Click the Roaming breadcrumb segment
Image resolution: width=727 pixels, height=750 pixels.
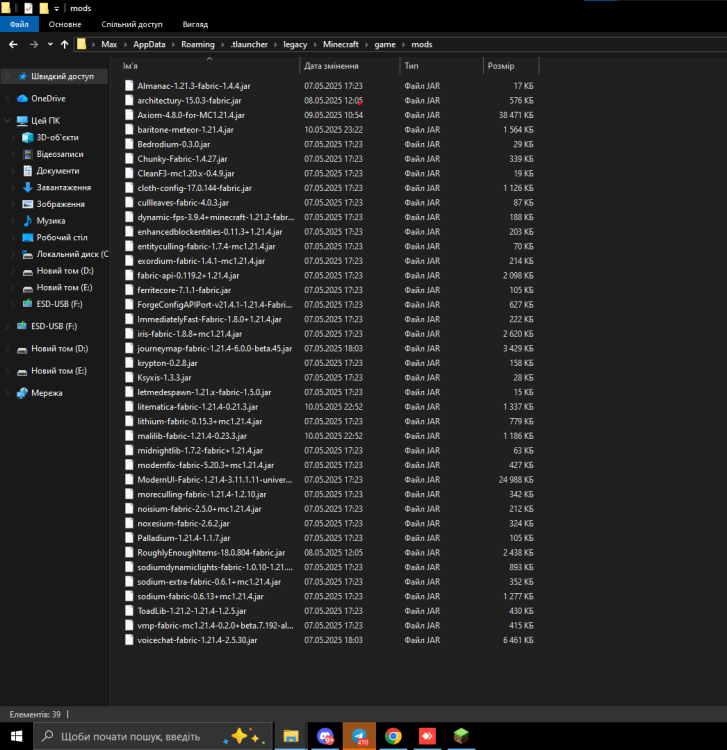(198, 44)
